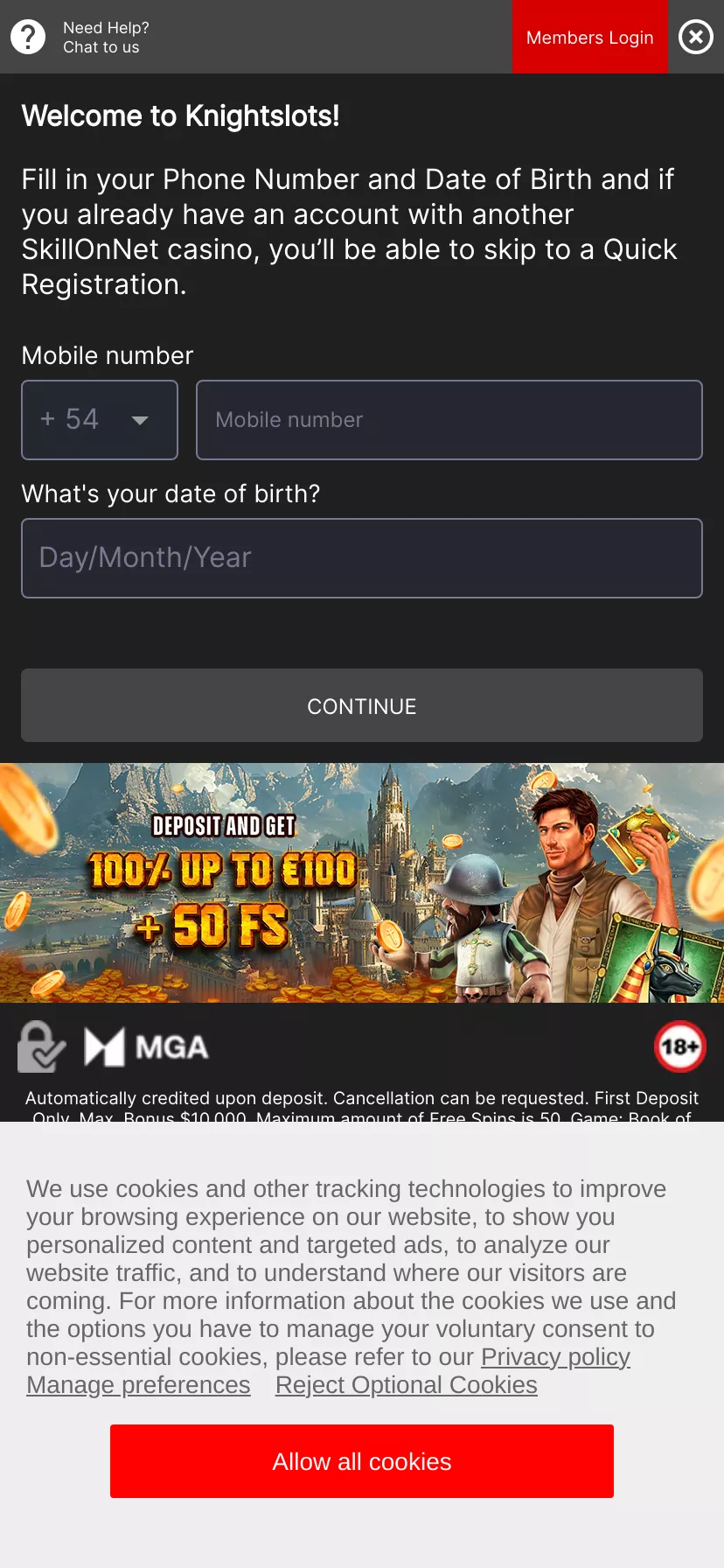Expand the +54 country code dropdown

pyautogui.click(x=100, y=420)
